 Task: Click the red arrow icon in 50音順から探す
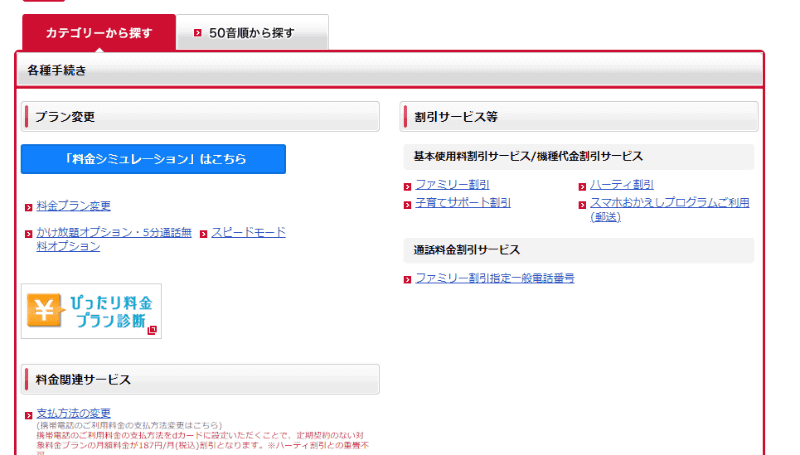[x=197, y=33]
